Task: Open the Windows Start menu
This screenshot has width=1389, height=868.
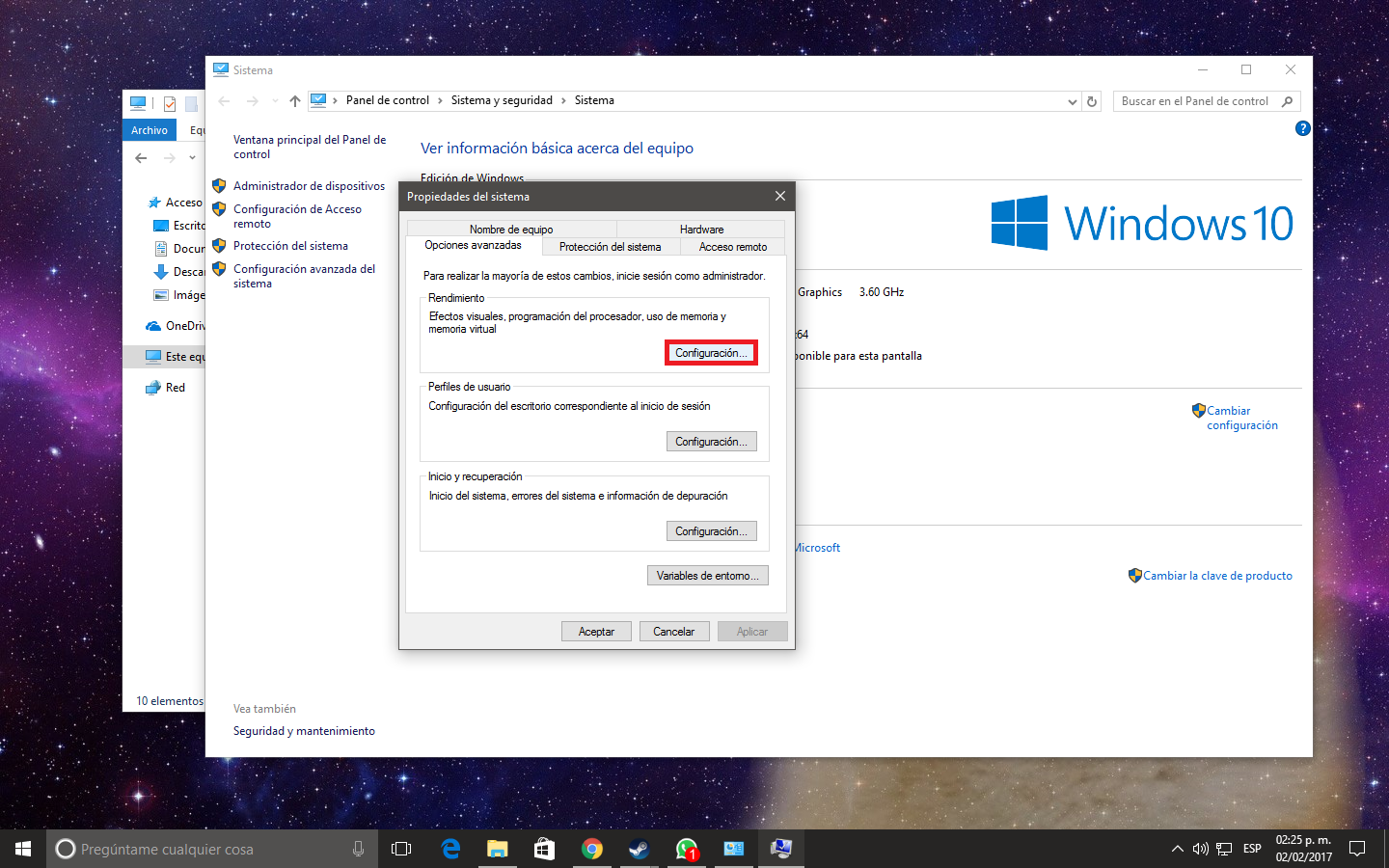Action: [23, 849]
